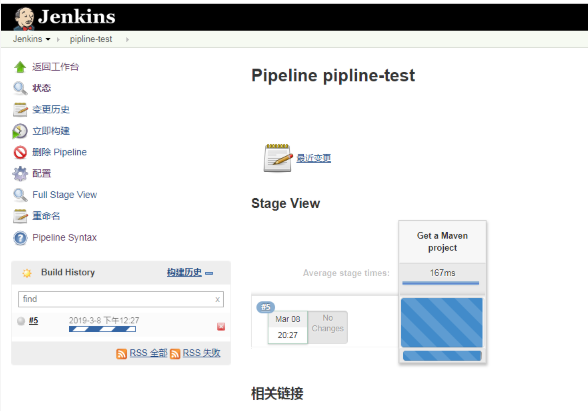The width and height of the screenshot is (588, 411).
Task: Open Full Stage View from the sidebar
Action: 64,195
